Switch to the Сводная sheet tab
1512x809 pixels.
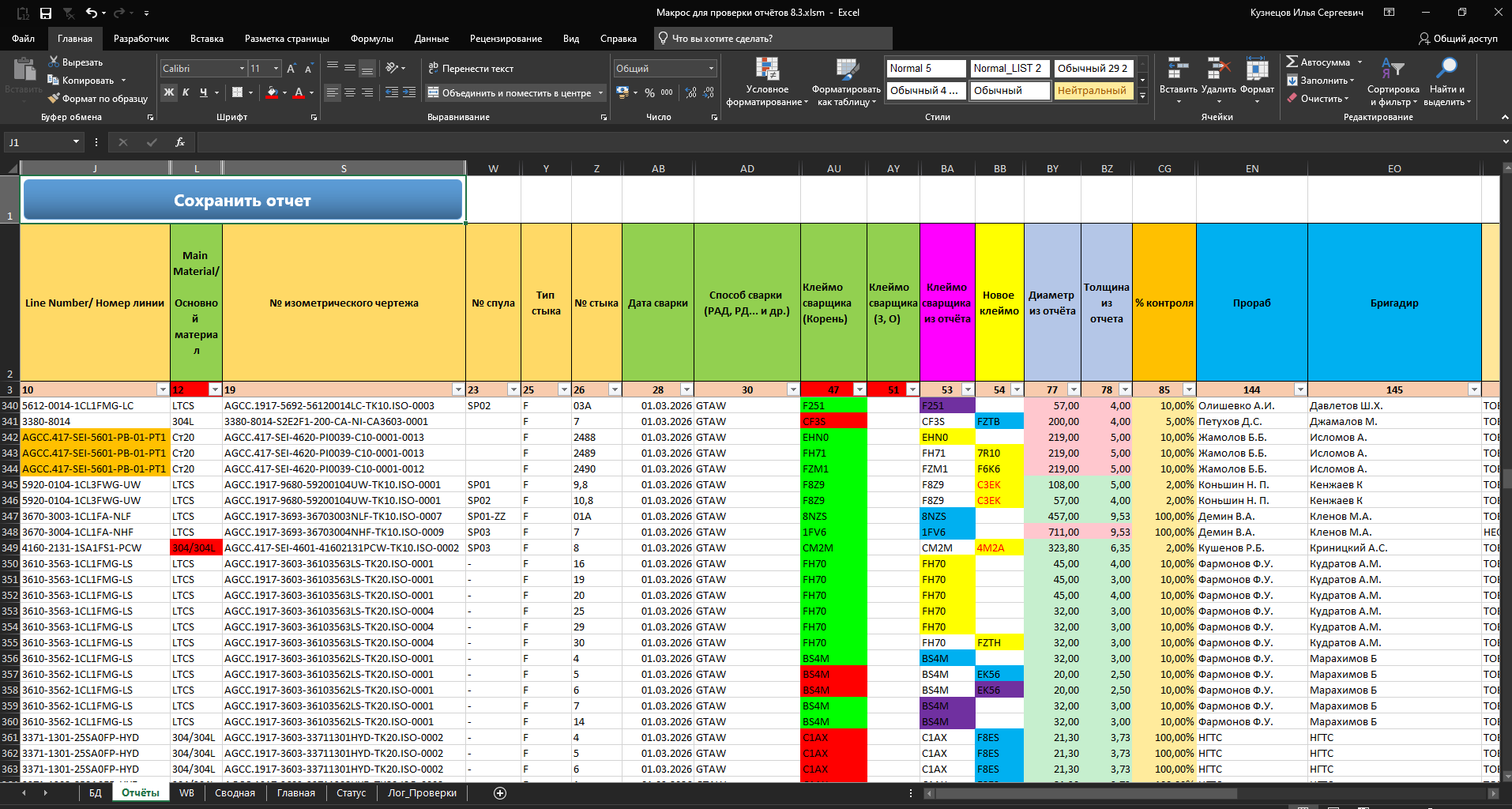pyautogui.click(x=235, y=793)
